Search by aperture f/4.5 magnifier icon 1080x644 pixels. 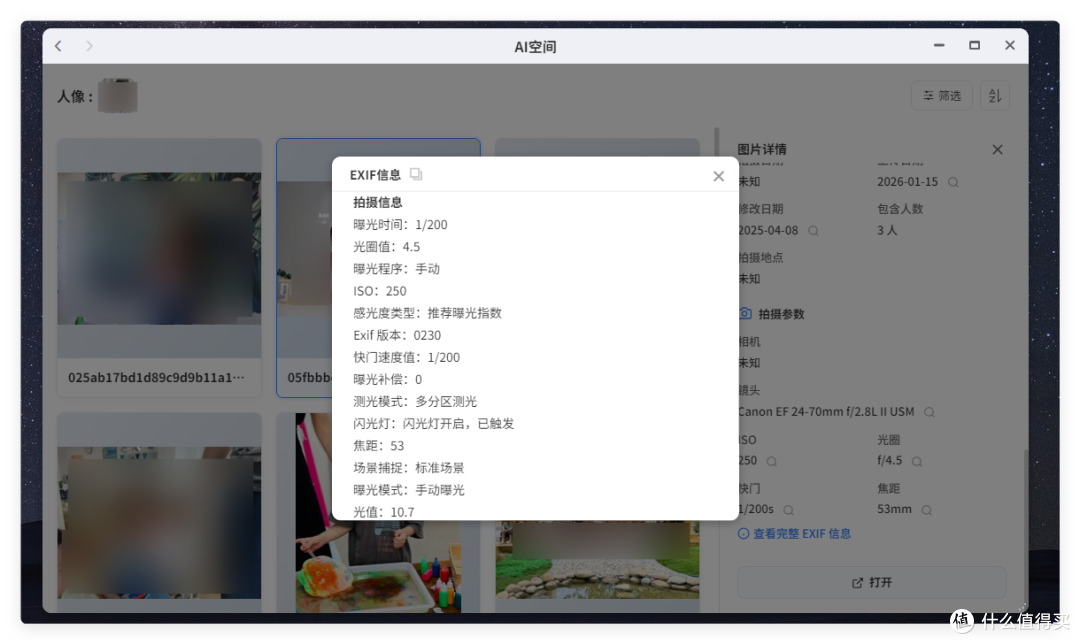coord(917,461)
